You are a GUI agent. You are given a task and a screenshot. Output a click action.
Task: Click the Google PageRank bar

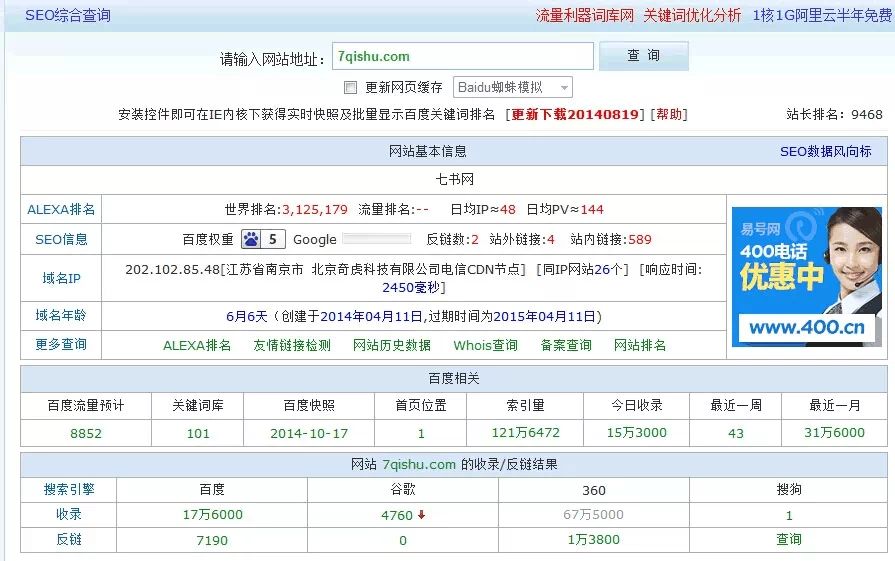tap(377, 239)
